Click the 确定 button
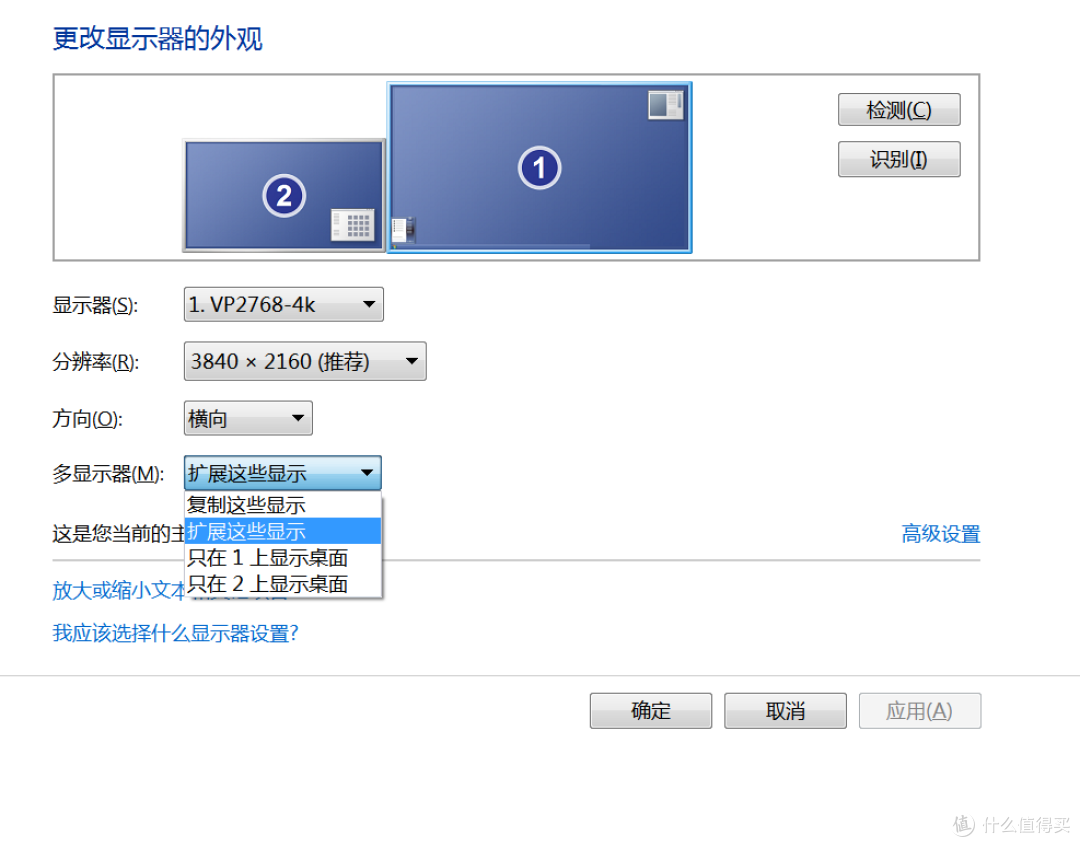Screen dimensions: 1080x847 pyautogui.click(x=650, y=711)
